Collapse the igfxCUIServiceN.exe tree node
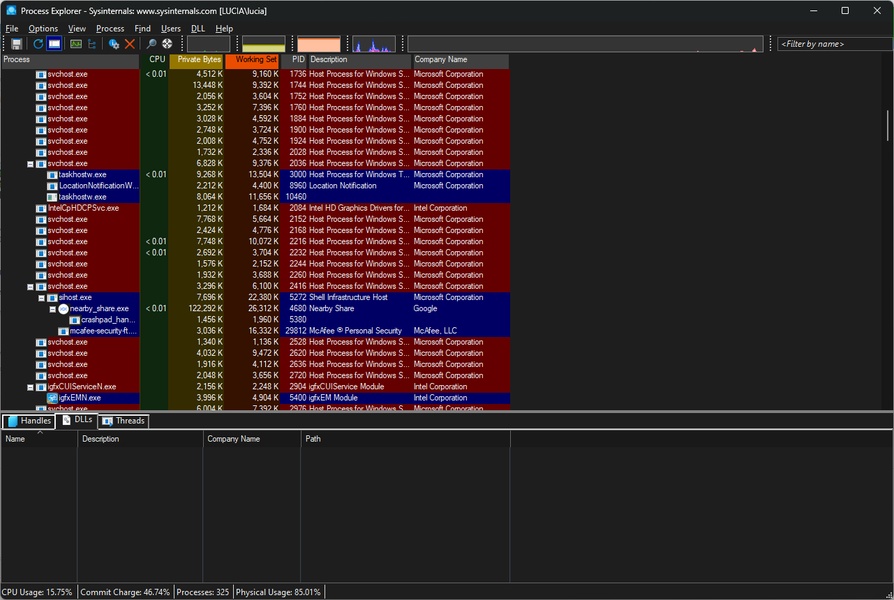 pos(31,387)
